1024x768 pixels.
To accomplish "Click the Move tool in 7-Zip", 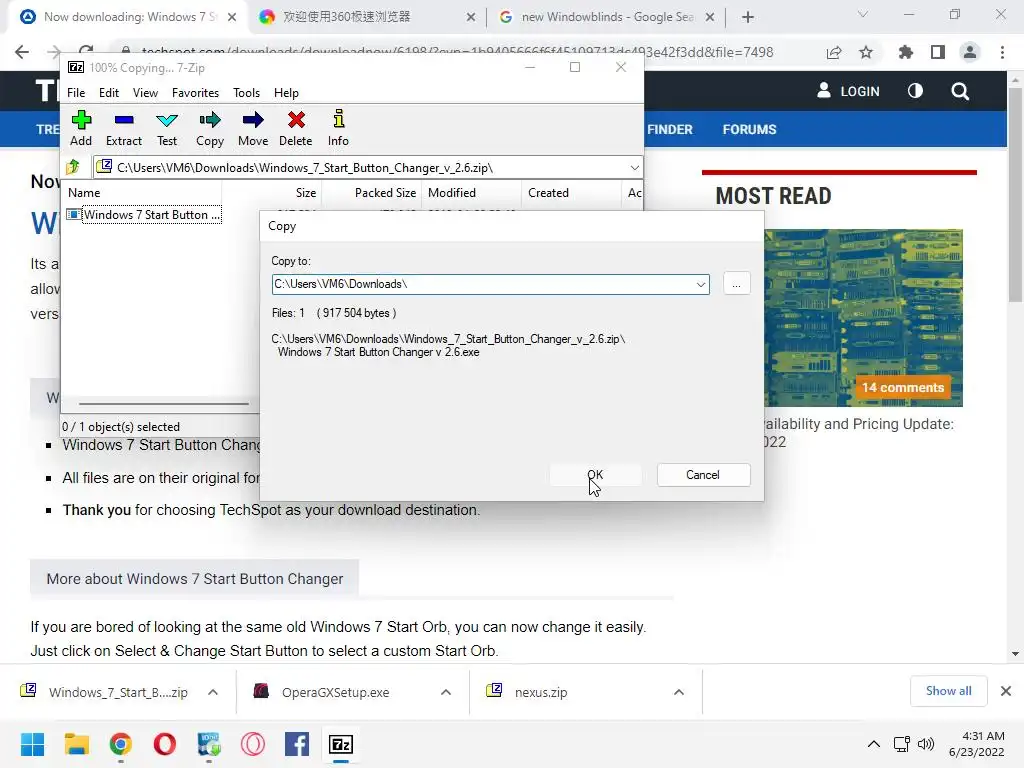I will [x=253, y=129].
